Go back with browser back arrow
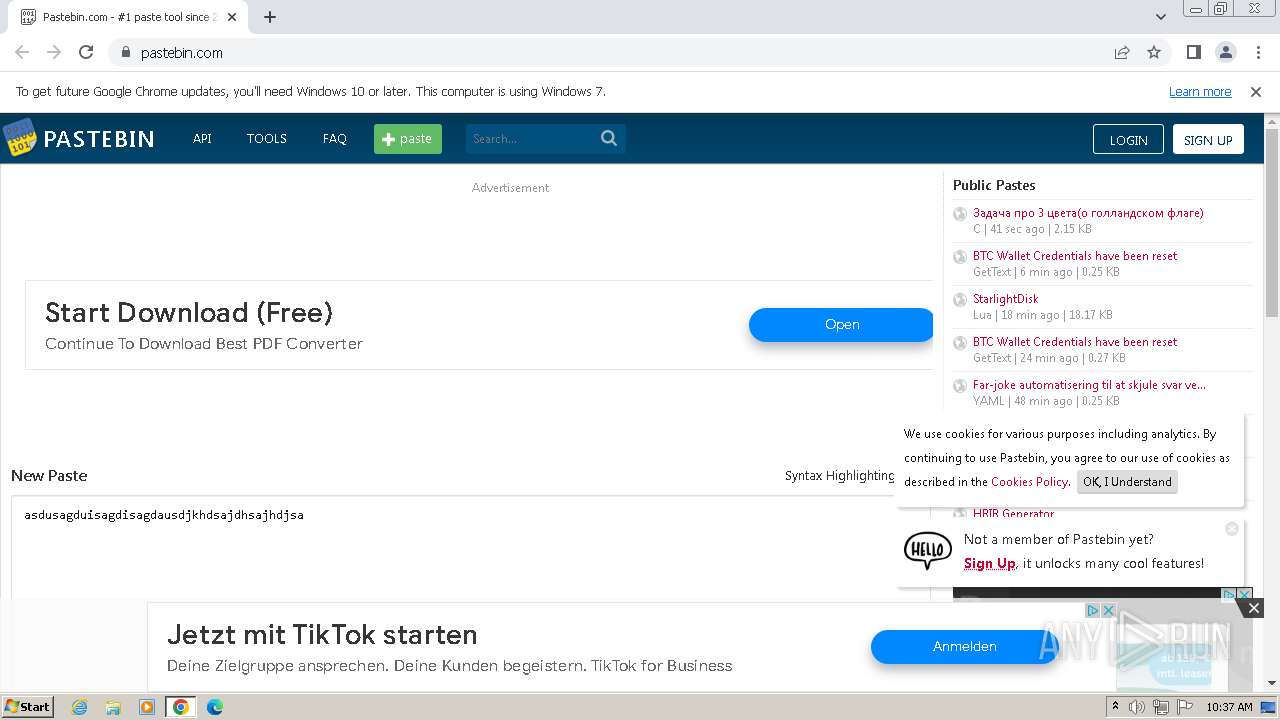 pos(22,52)
